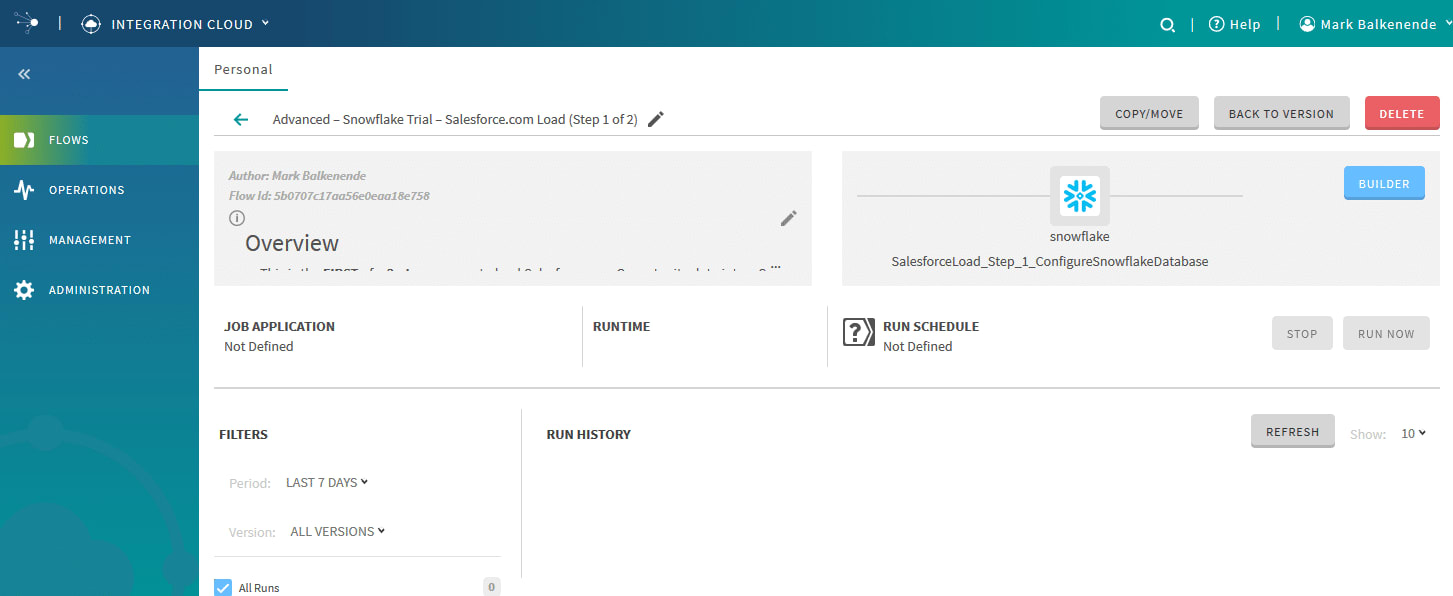Select Operations from the left sidebar
Image resolution: width=1453 pixels, height=596 pixels.
coord(87,190)
